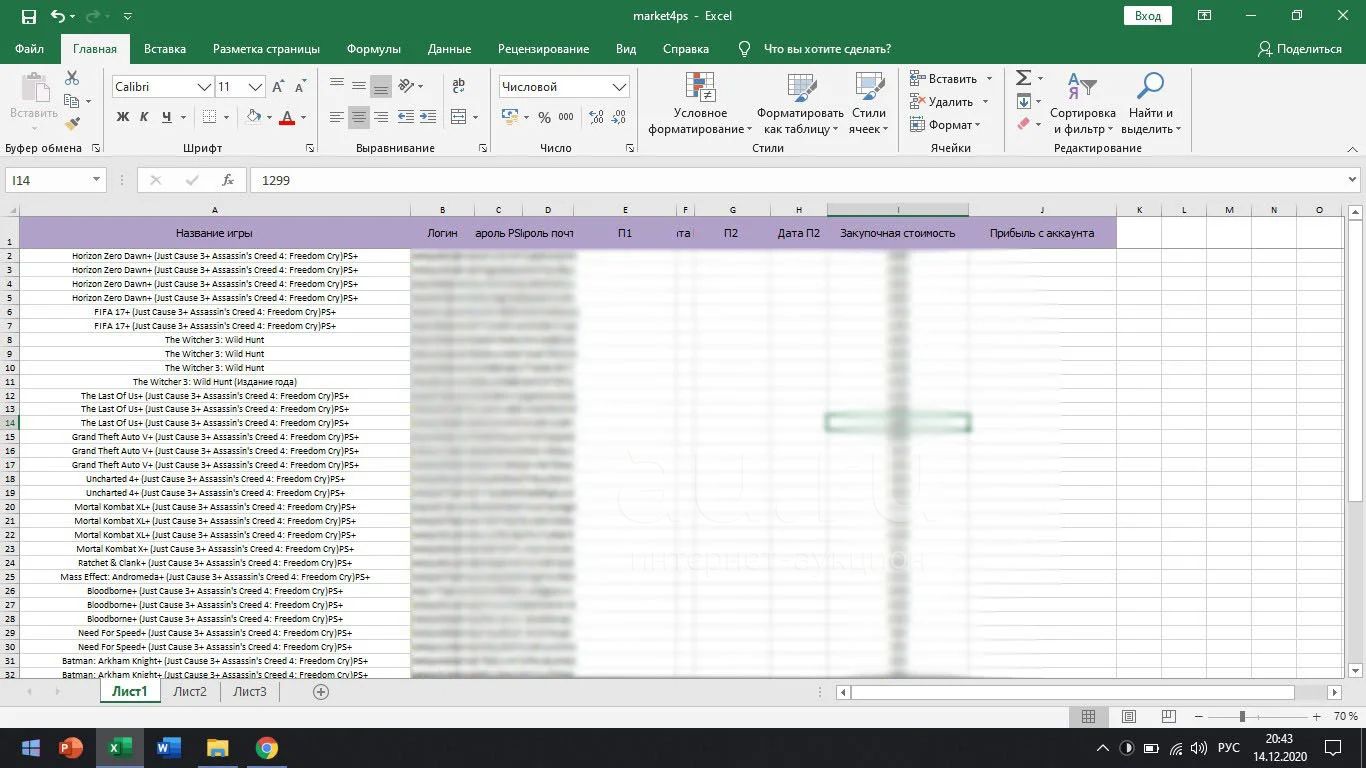1366x768 pixels.
Task: Toggle italic К formatting
Action: click(x=144, y=117)
